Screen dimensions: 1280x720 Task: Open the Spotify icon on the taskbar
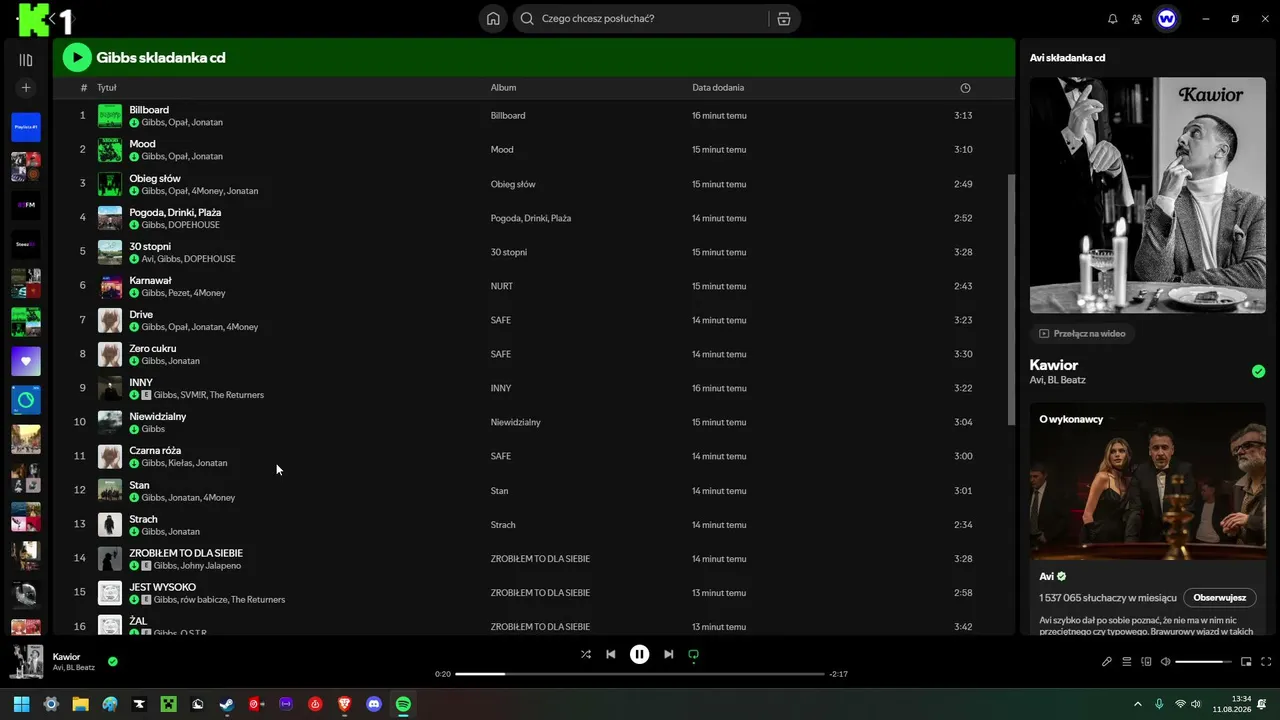(403, 704)
